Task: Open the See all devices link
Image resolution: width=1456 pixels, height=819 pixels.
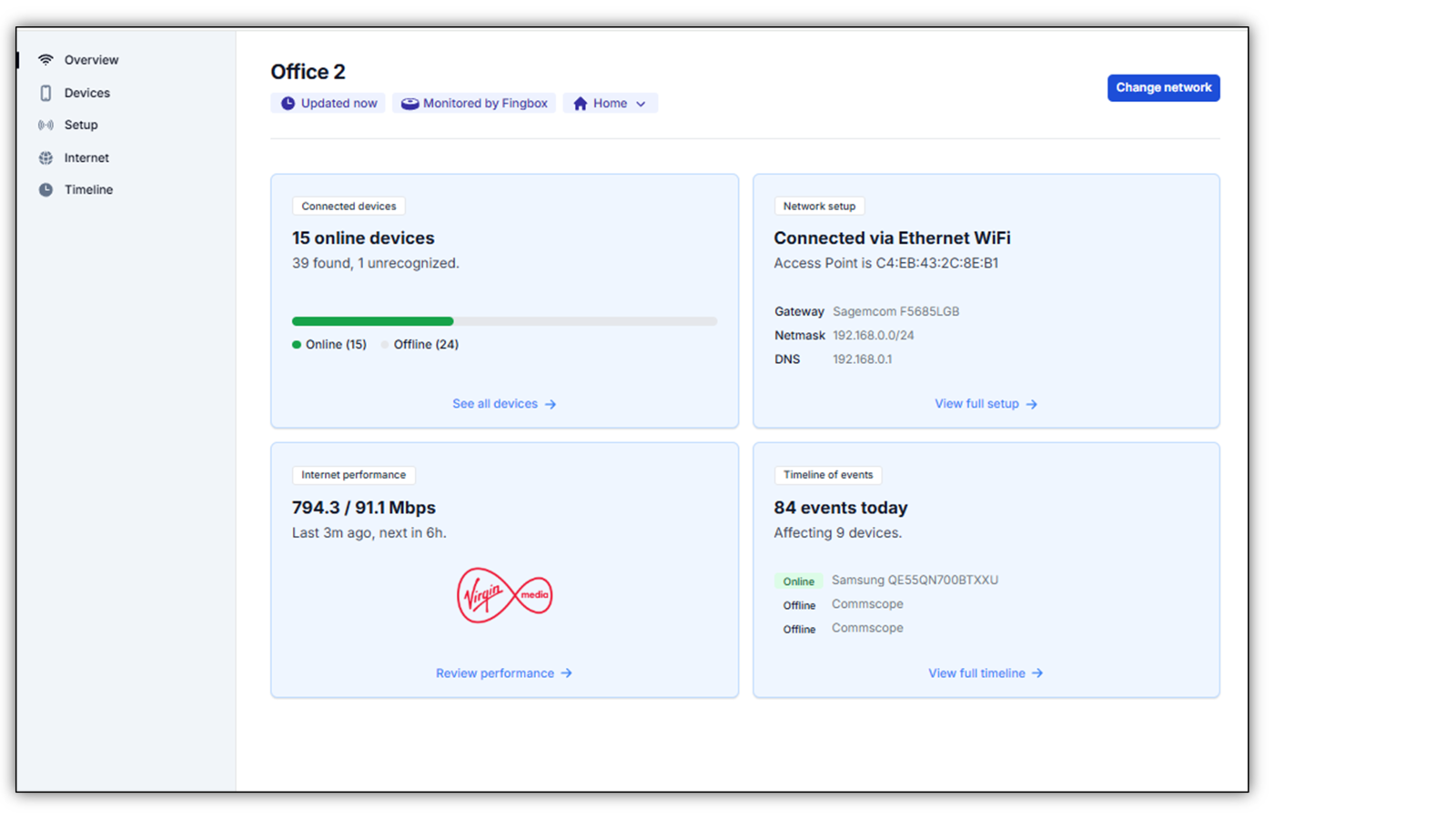Action: click(503, 404)
